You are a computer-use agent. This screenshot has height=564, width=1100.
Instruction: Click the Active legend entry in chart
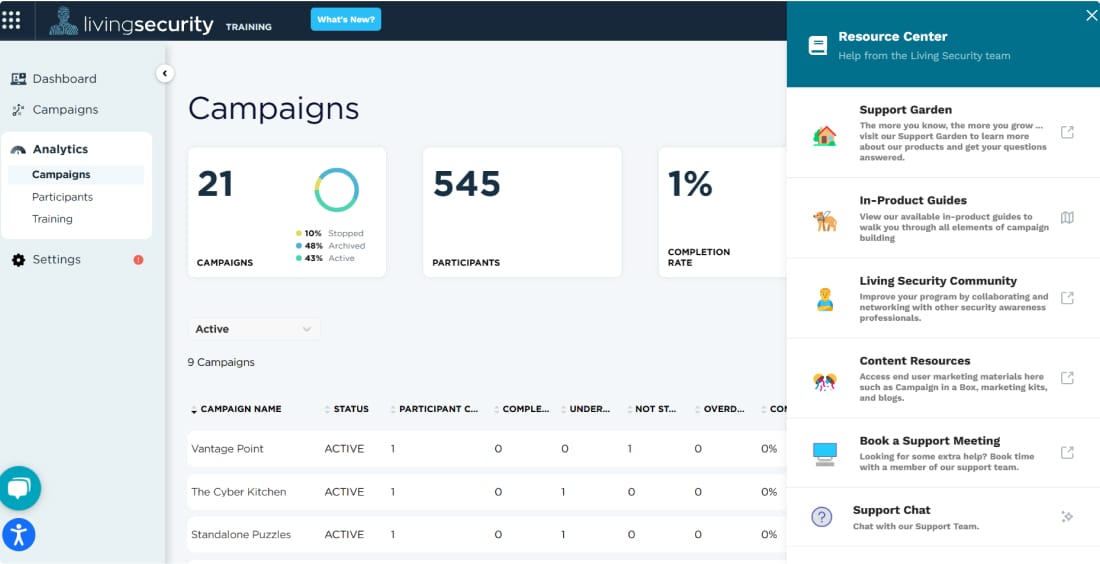coord(326,258)
